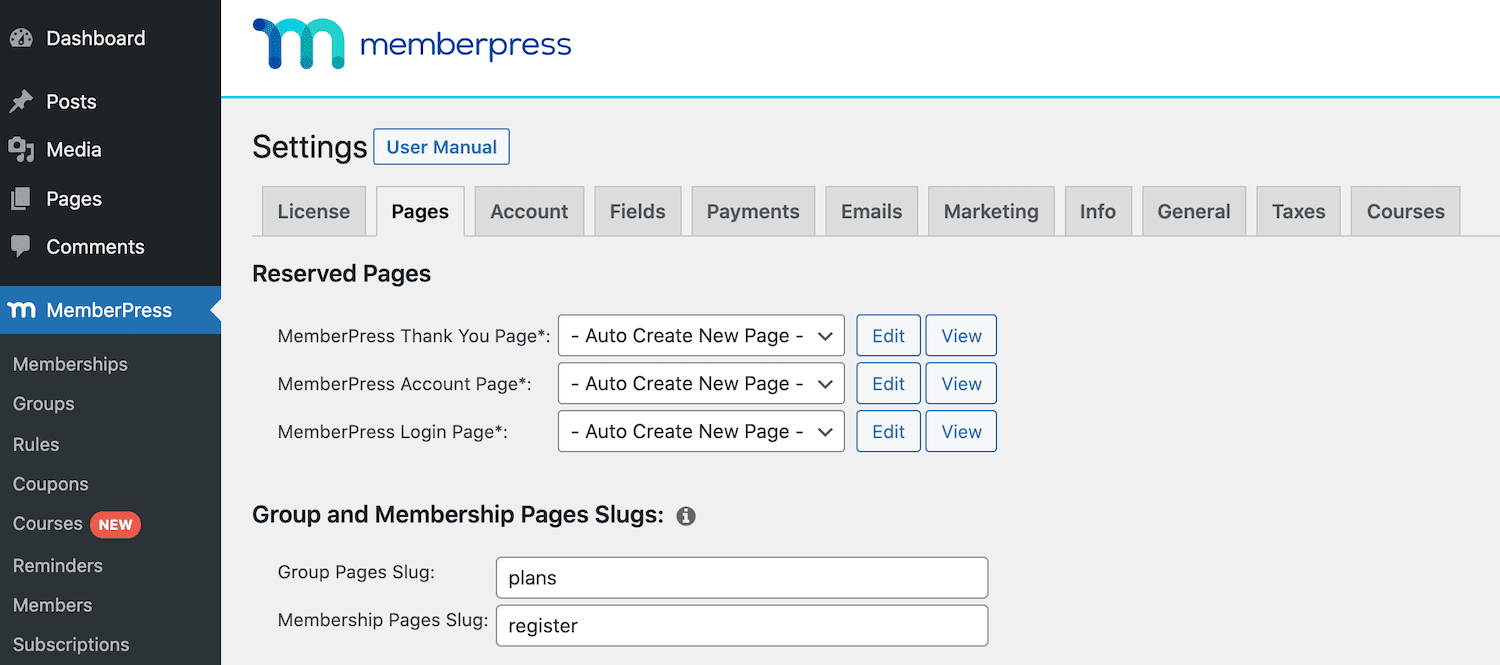Image resolution: width=1500 pixels, height=665 pixels.
Task: Switch to the Payments tab
Action: pos(753,211)
